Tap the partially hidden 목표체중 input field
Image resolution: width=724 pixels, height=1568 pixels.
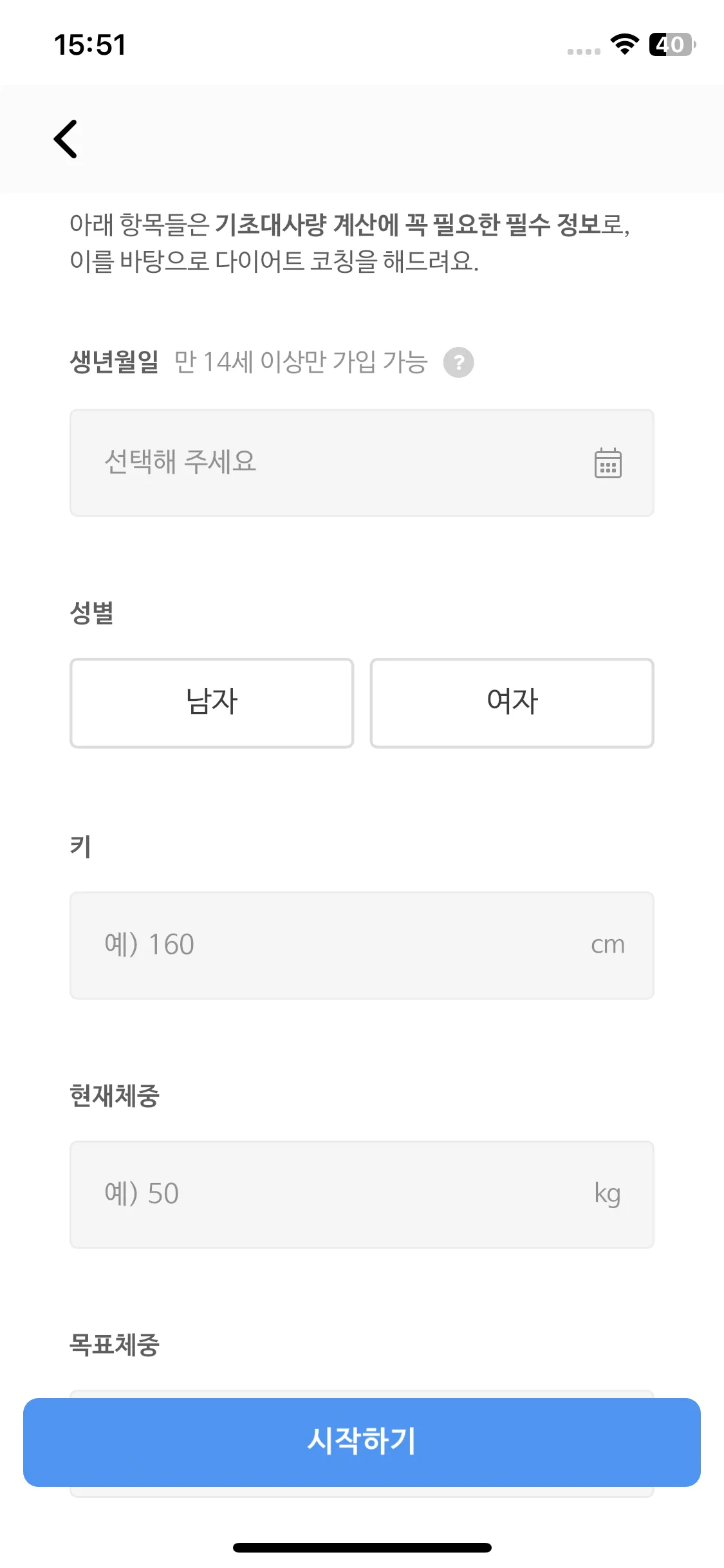coord(362,1393)
